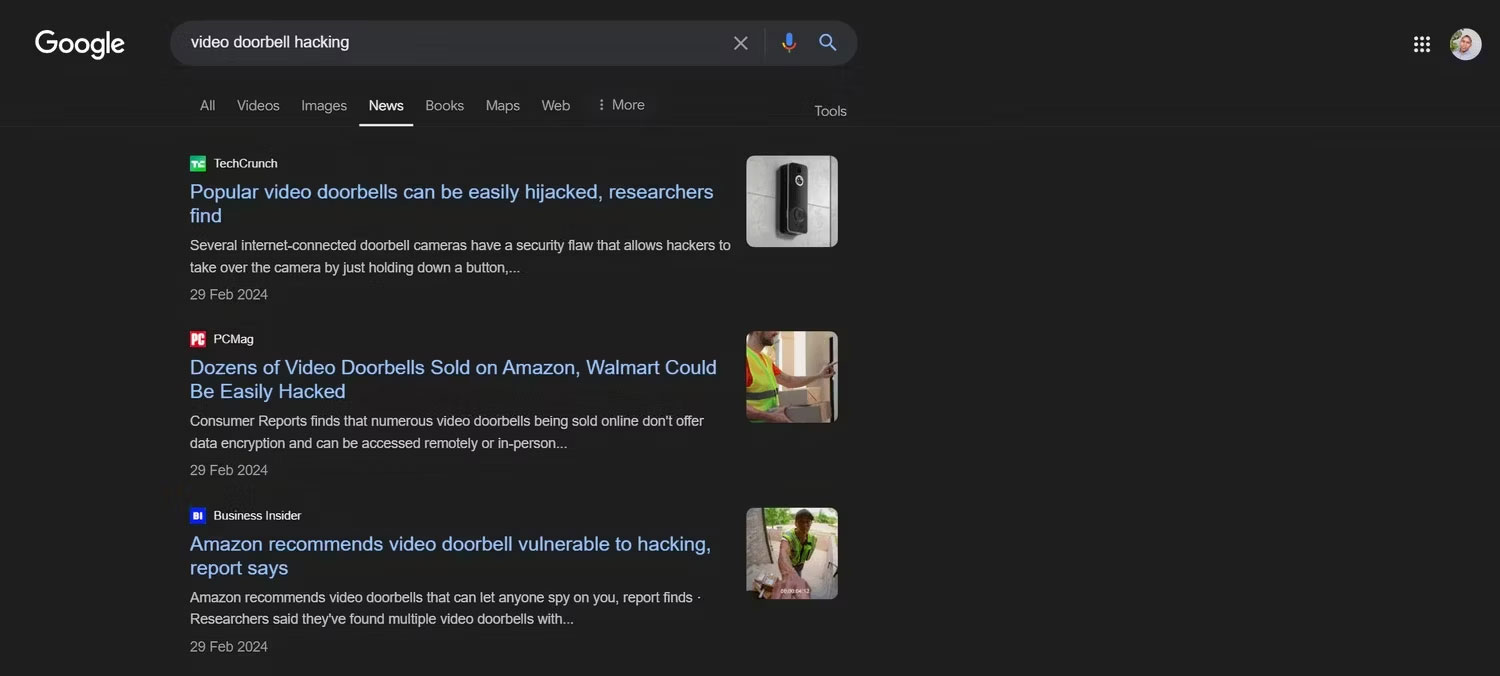Select the News tab
Screen dimensions: 1500x676
point(386,105)
